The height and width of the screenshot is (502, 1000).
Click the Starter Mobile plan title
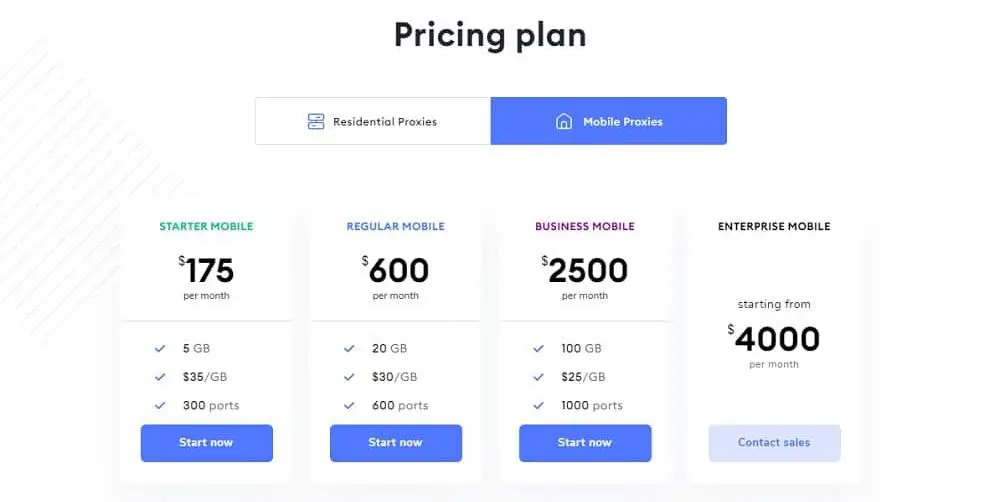206,227
